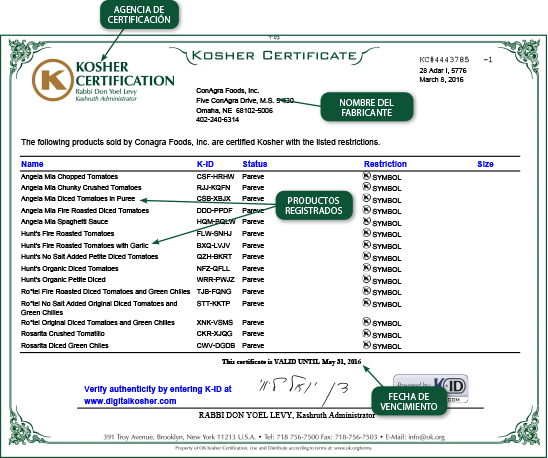
Task: Select product Angela Mia Chopped Tomatoes
Action: point(69,177)
